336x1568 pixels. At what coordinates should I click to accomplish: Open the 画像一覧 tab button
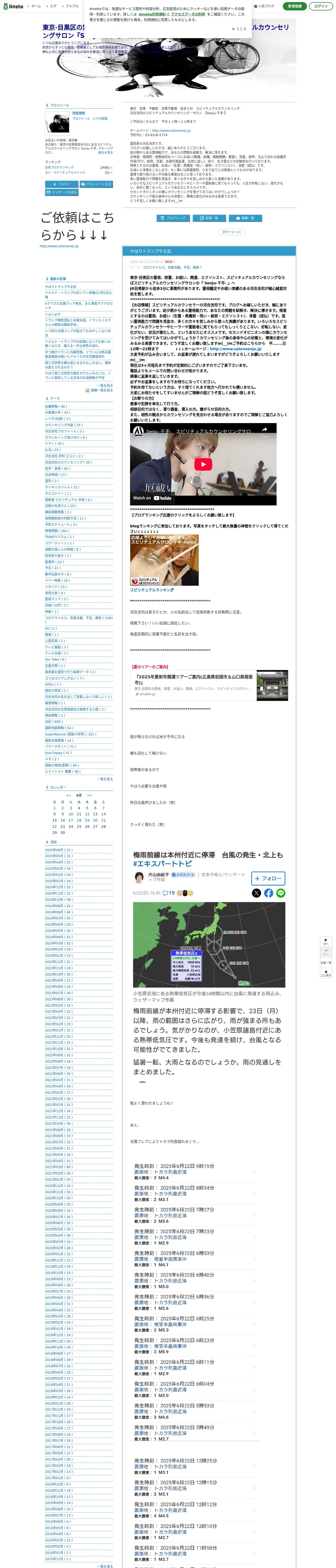pos(245,218)
